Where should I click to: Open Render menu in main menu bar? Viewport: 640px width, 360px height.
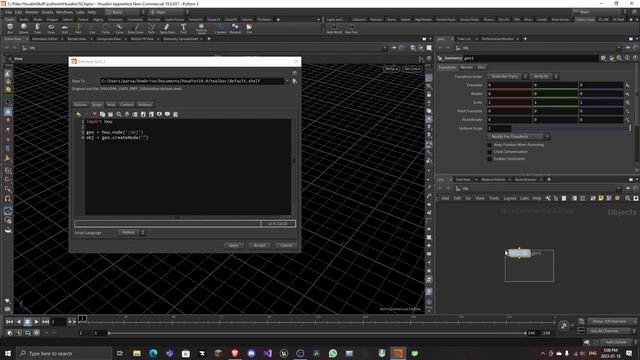point(31,12)
